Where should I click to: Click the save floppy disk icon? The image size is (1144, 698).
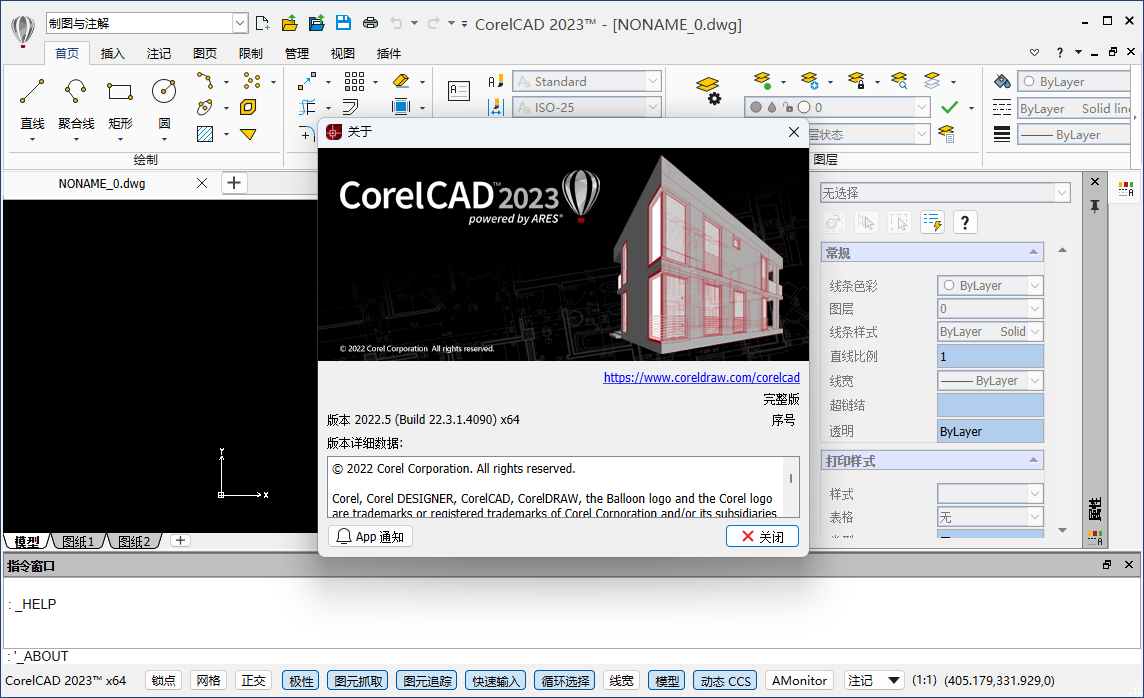click(x=343, y=23)
